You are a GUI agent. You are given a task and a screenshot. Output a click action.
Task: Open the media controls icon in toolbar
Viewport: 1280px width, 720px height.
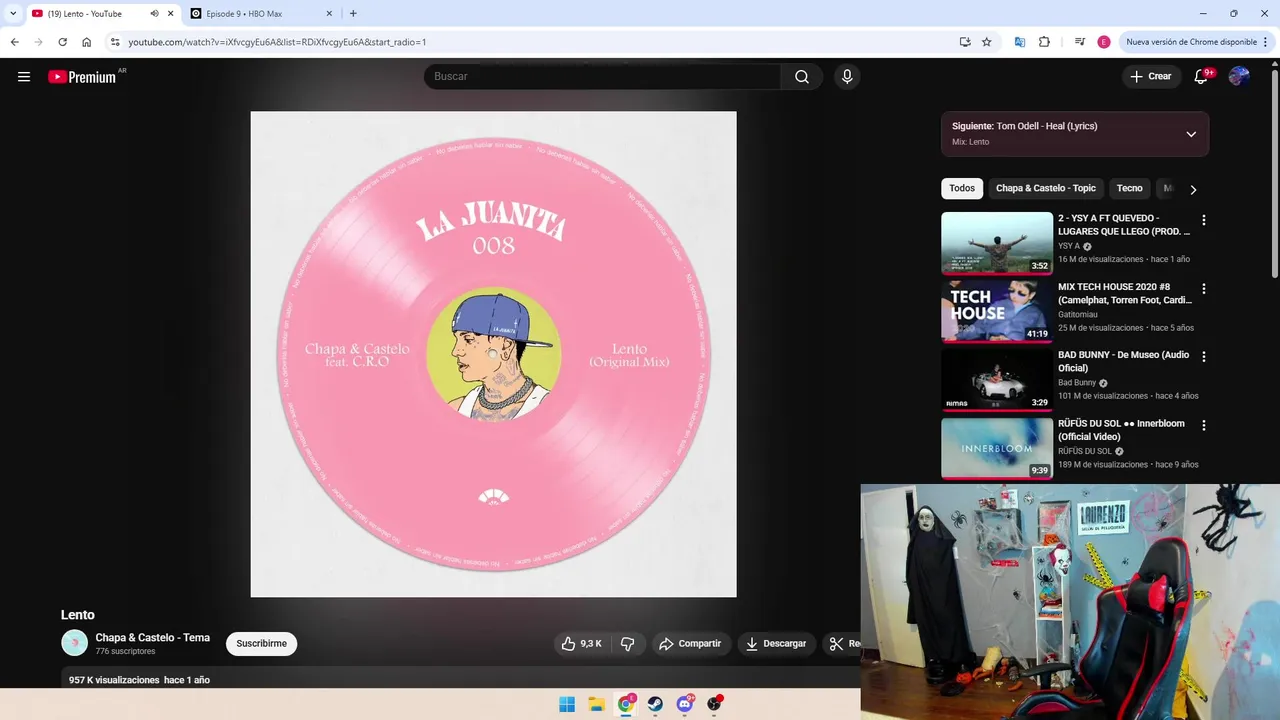(x=1080, y=42)
